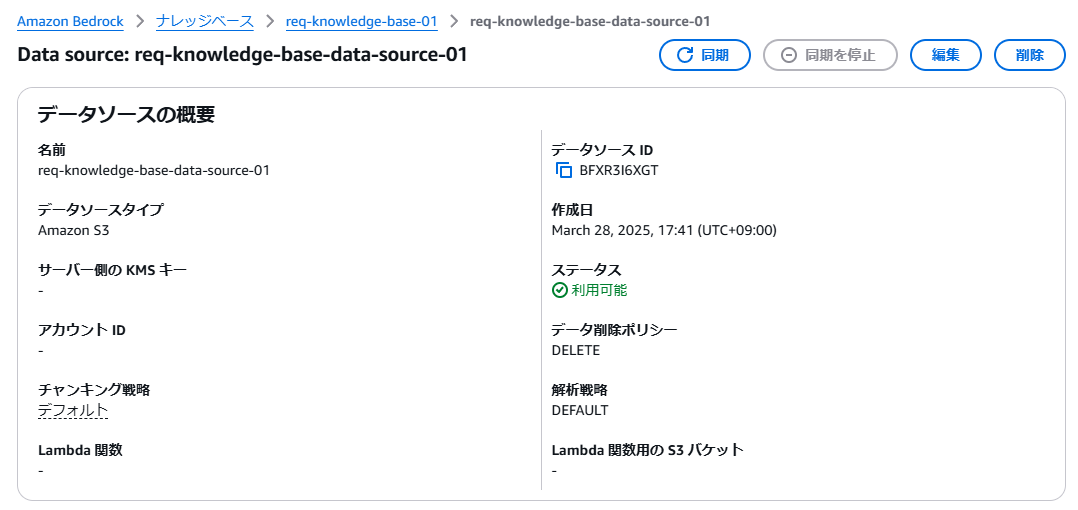Click the データソースタイプ label
Screen dimensions: 1078x510
click(101, 210)
